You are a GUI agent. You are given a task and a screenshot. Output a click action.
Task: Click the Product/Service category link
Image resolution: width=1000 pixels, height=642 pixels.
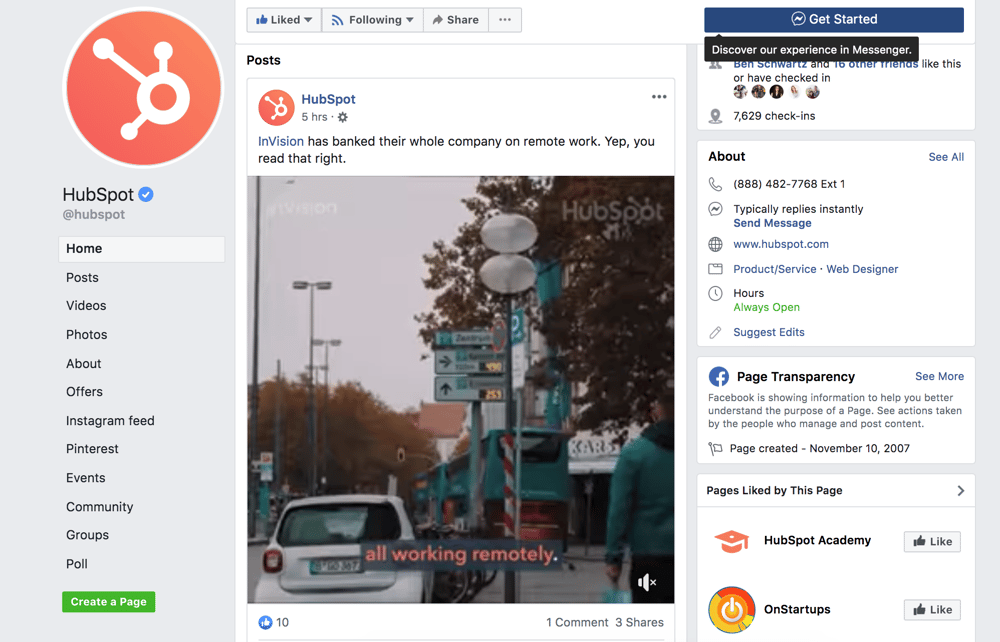(774, 269)
